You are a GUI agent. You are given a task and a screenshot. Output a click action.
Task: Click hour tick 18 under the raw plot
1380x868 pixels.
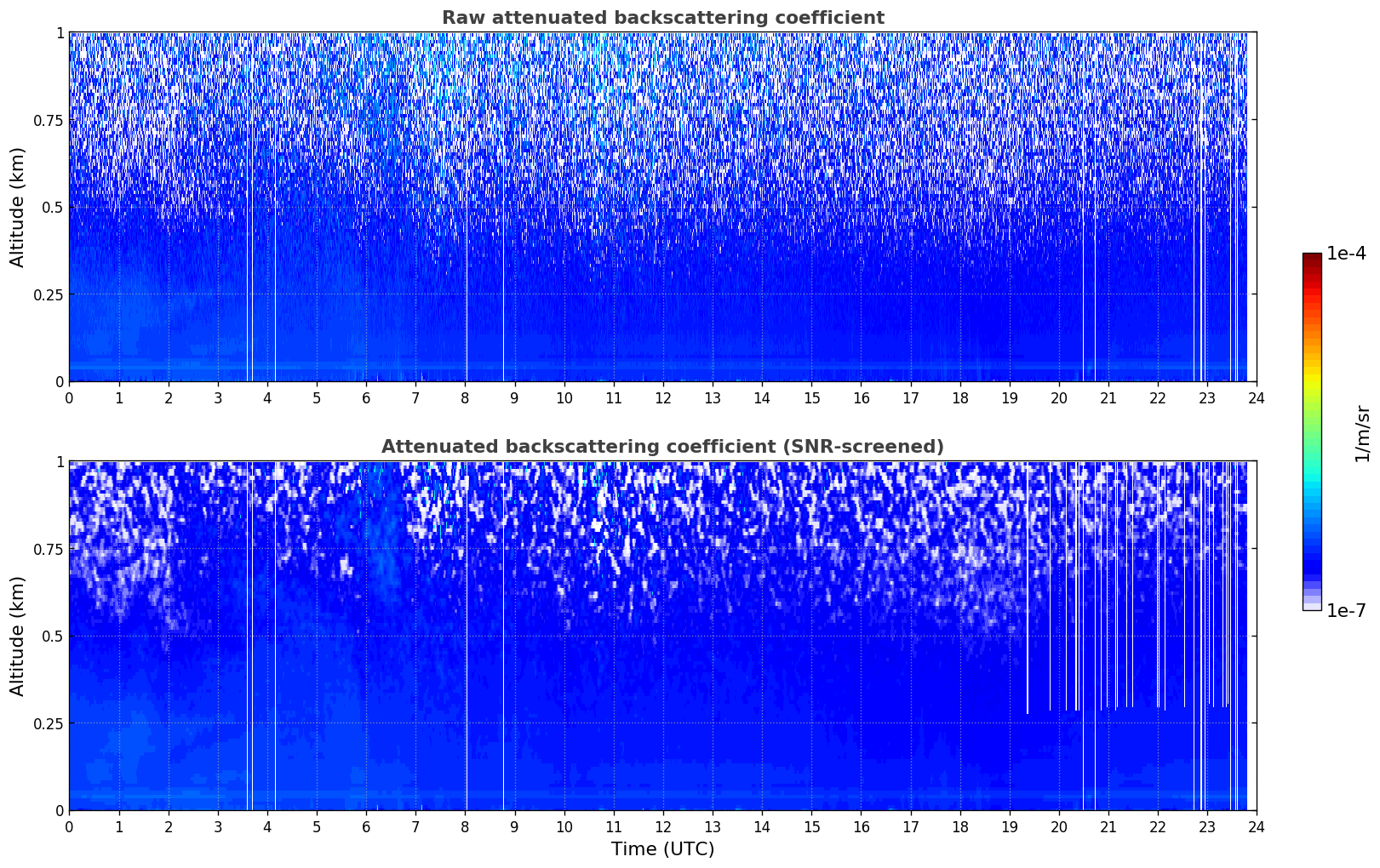point(959,397)
